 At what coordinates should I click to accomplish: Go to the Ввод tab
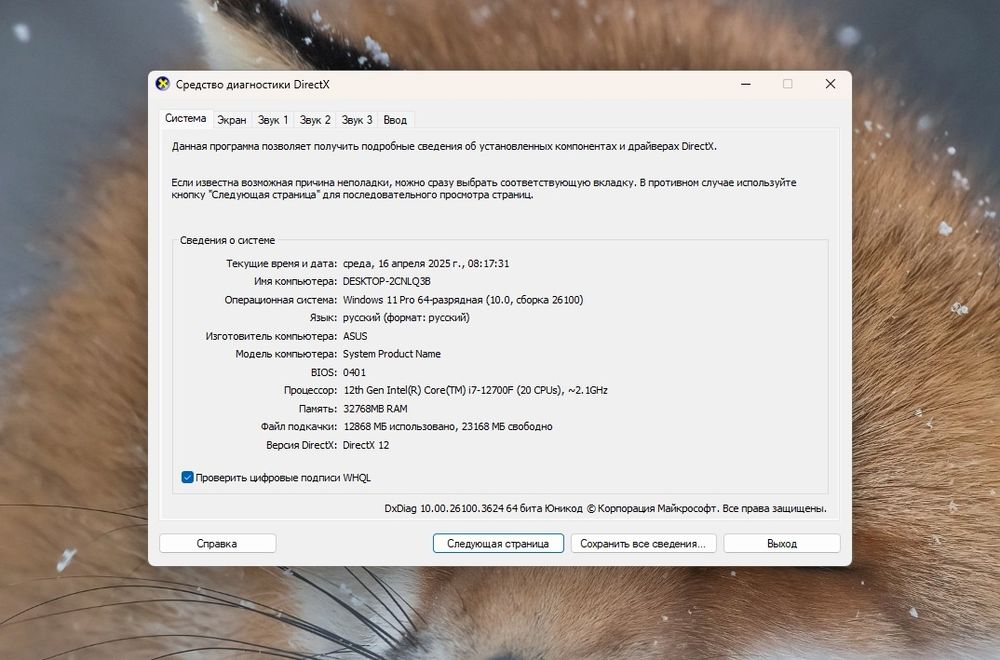[x=395, y=120]
